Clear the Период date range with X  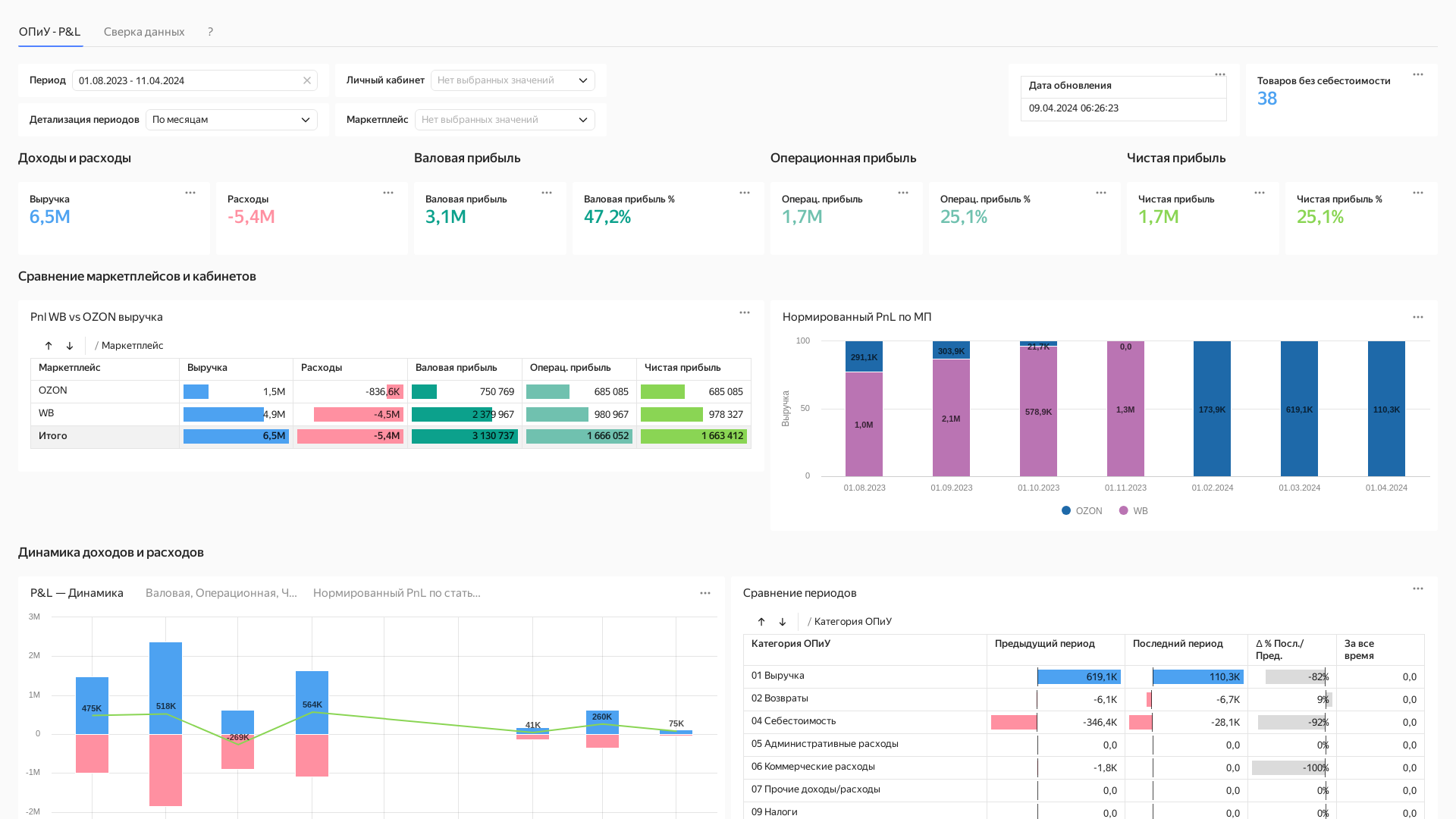(307, 80)
